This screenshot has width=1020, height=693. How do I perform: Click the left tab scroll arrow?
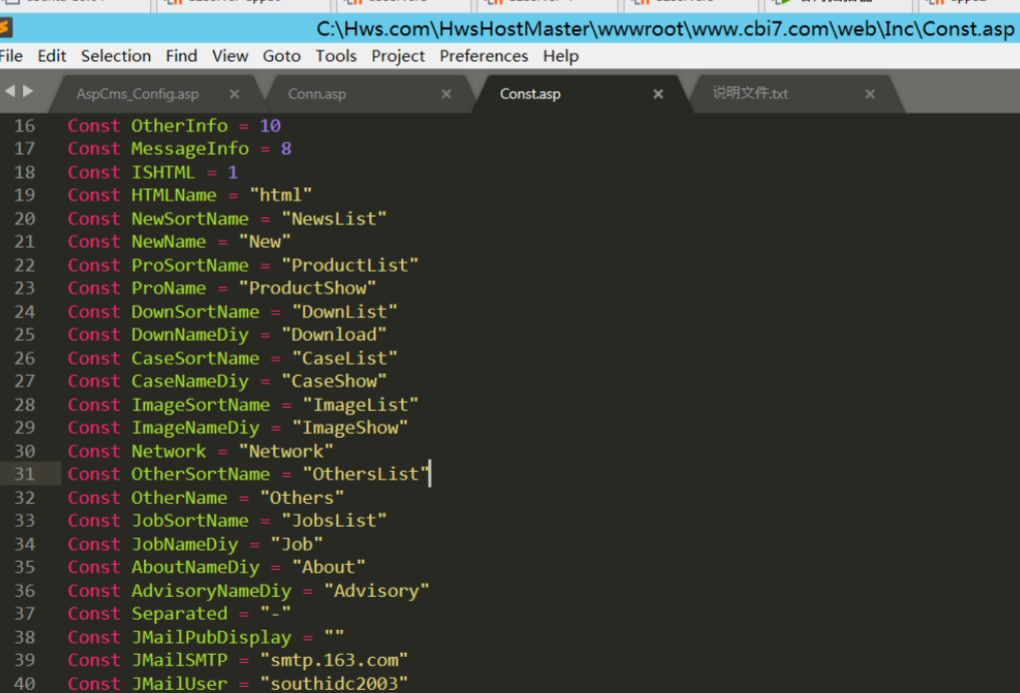coord(10,92)
